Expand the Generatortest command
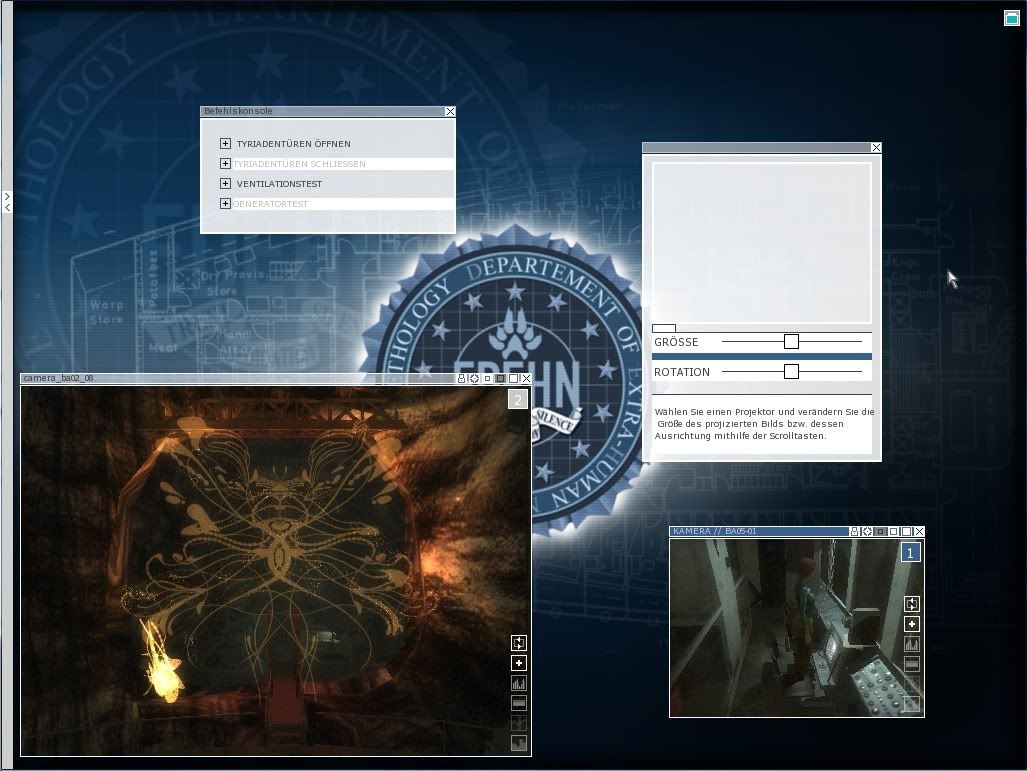The image size is (1027, 771). [225, 204]
